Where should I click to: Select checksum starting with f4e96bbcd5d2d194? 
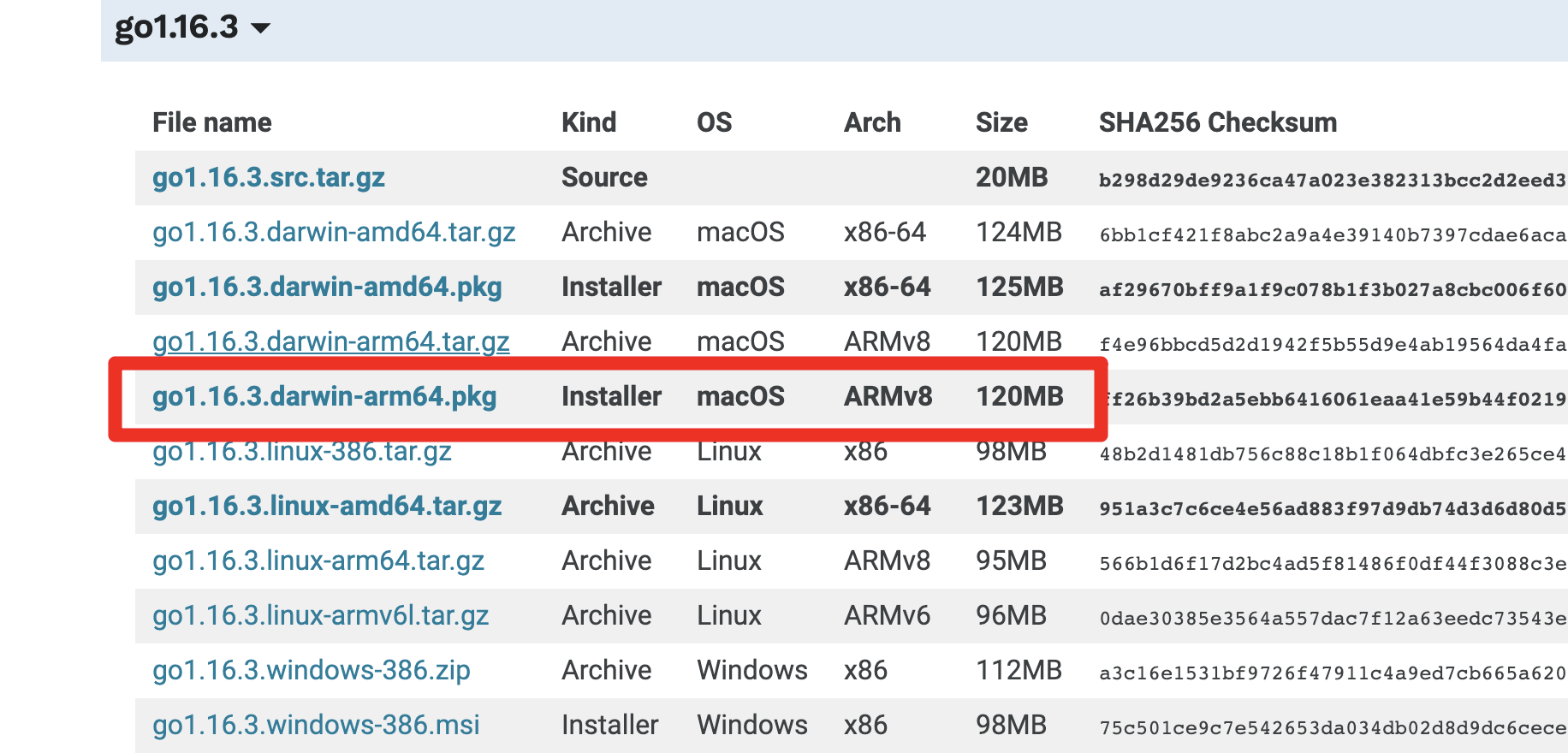(1333, 344)
